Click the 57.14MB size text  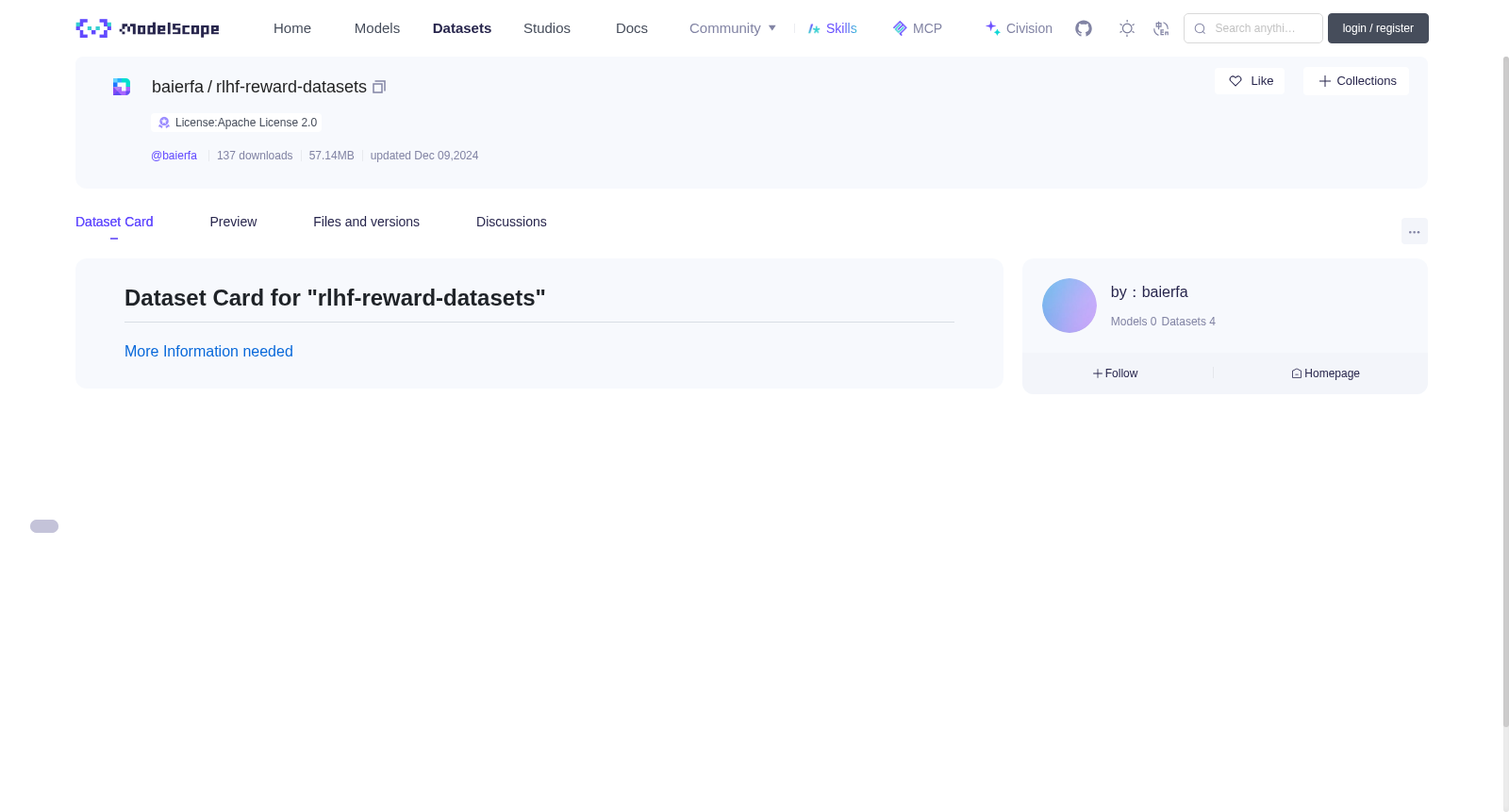(x=332, y=156)
